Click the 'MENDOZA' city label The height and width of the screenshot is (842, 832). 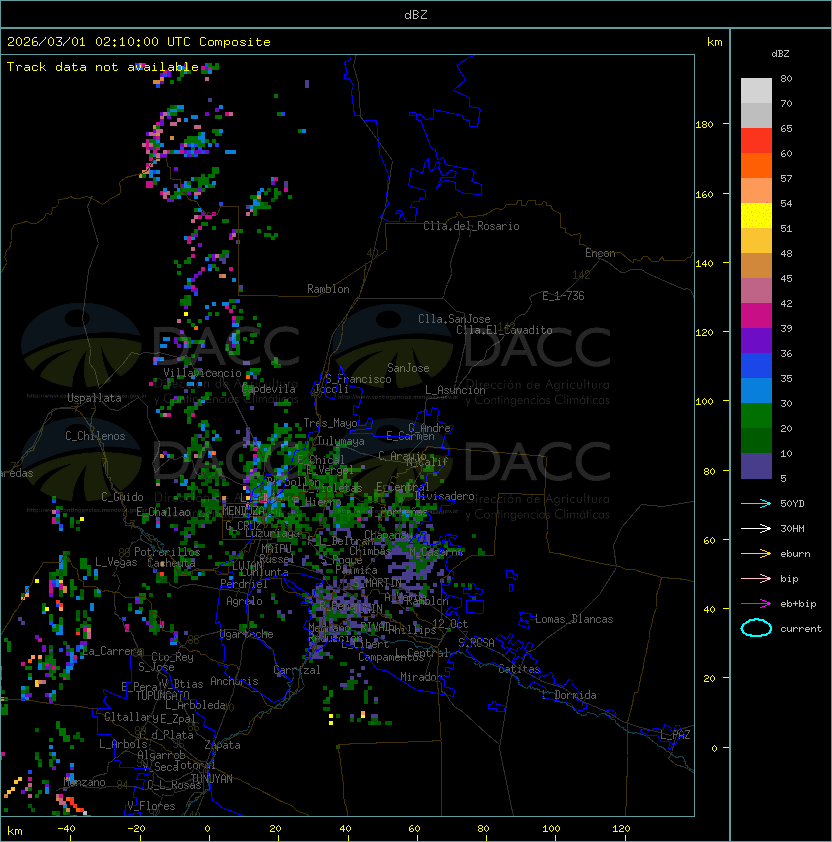click(x=243, y=510)
